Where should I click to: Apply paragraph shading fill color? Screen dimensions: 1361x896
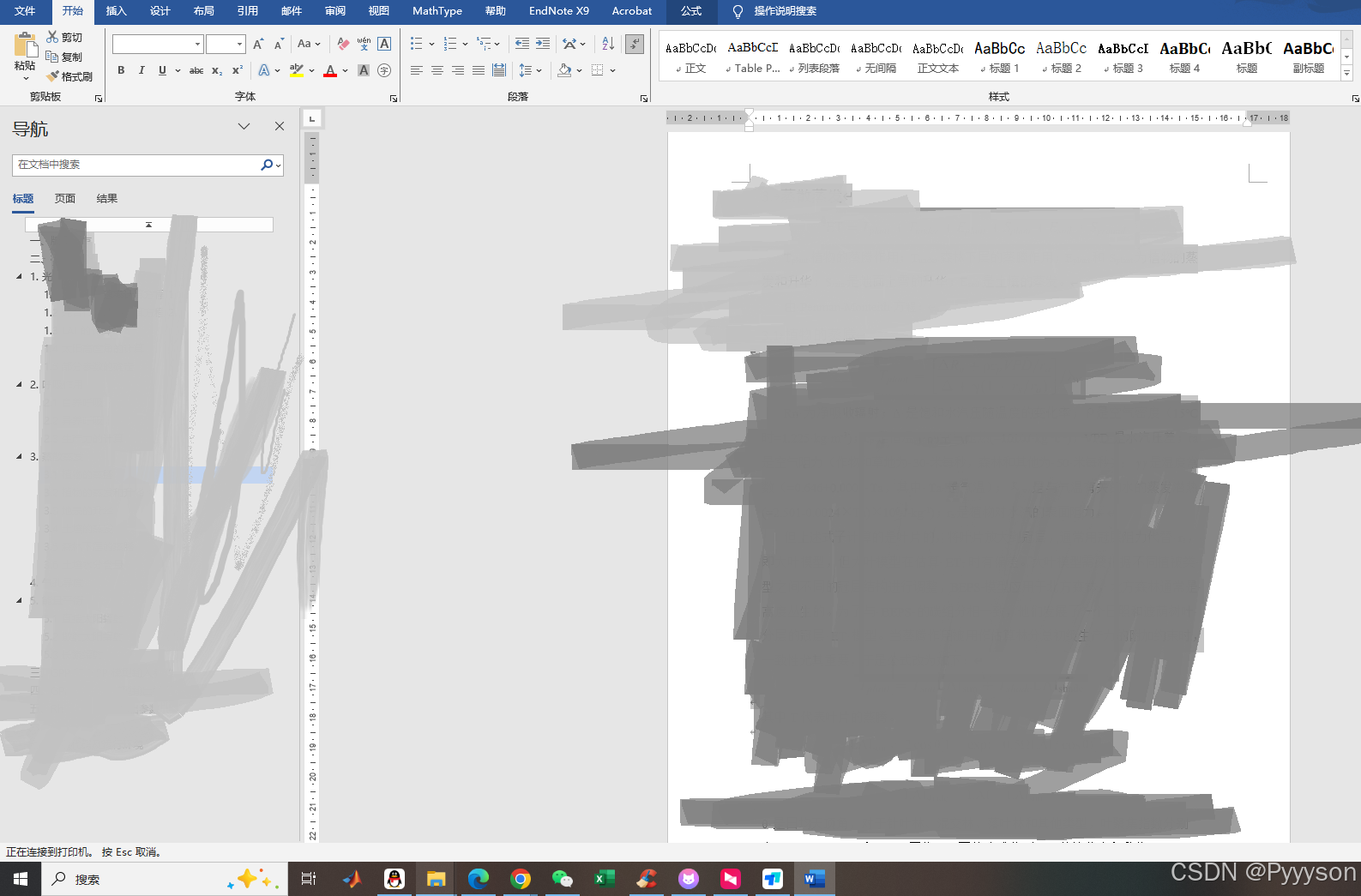click(564, 70)
